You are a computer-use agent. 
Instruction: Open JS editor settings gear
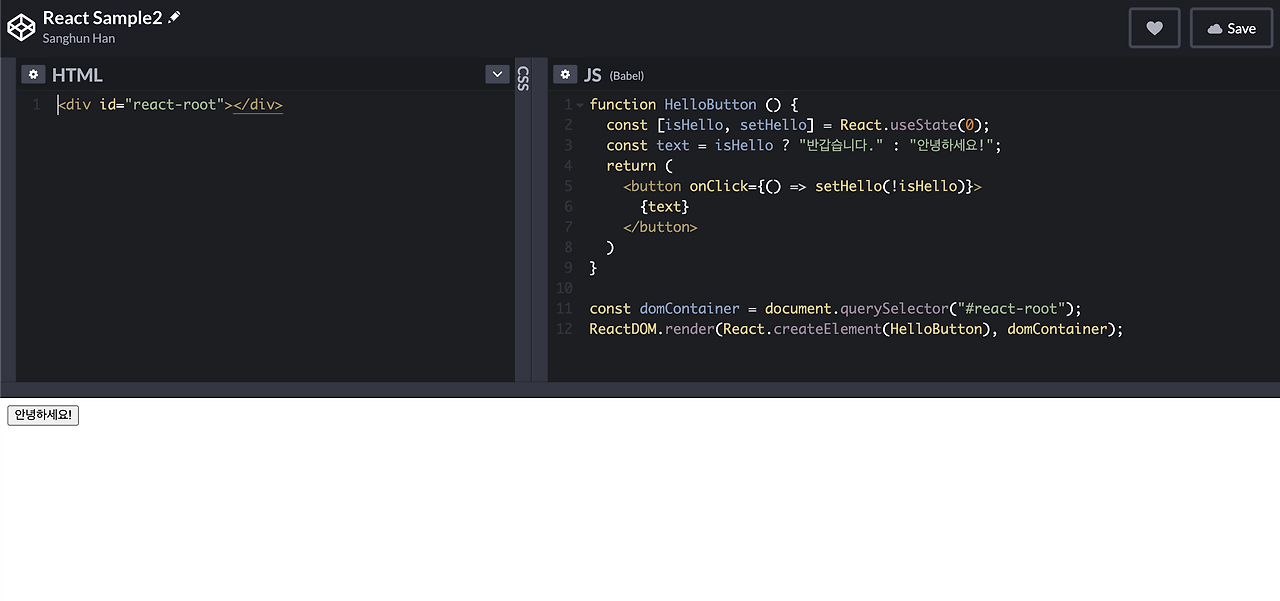pos(565,75)
